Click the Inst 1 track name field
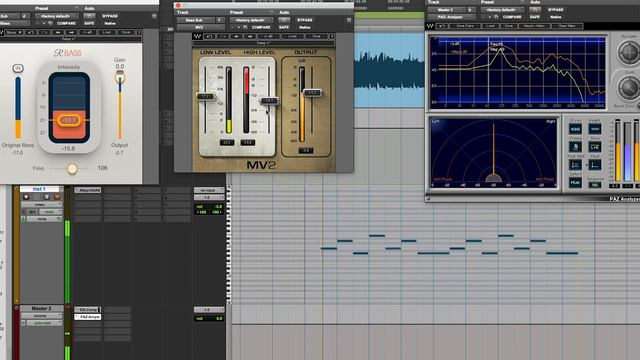640x360 pixels. tap(40, 189)
